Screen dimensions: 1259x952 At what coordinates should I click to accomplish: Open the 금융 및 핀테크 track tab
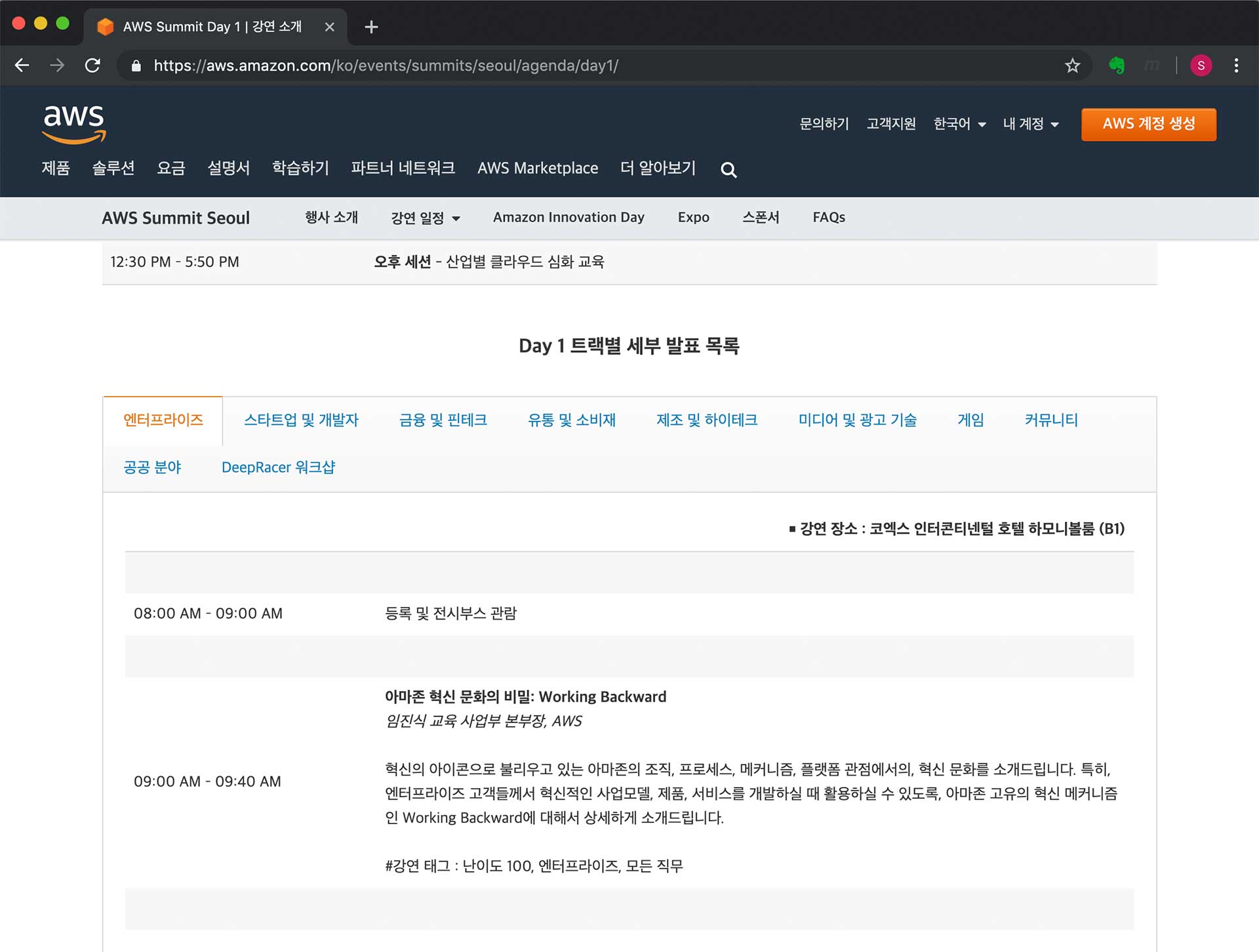(x=443, y=420)
